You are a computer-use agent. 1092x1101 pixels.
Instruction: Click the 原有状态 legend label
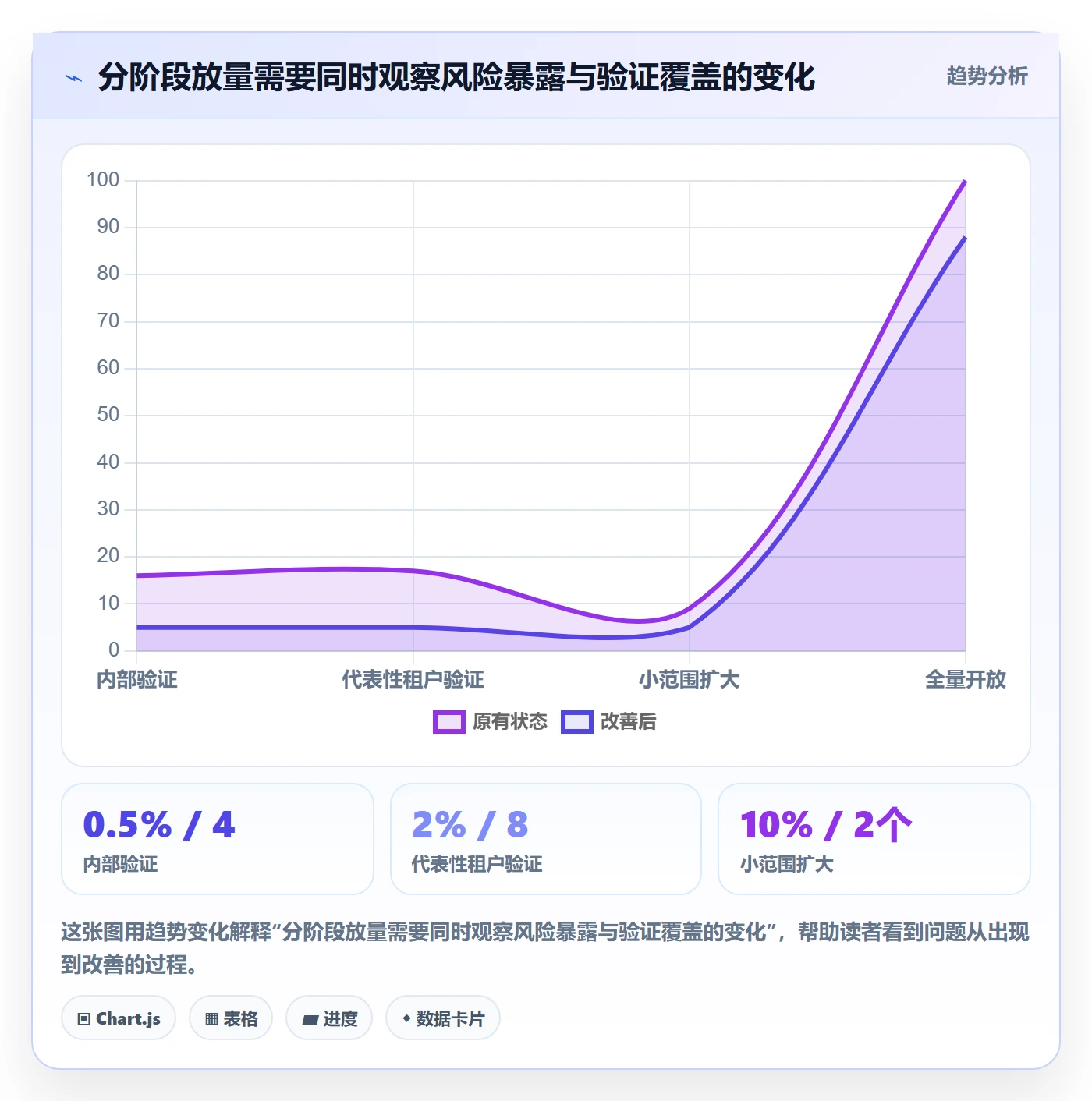point(510,722)
